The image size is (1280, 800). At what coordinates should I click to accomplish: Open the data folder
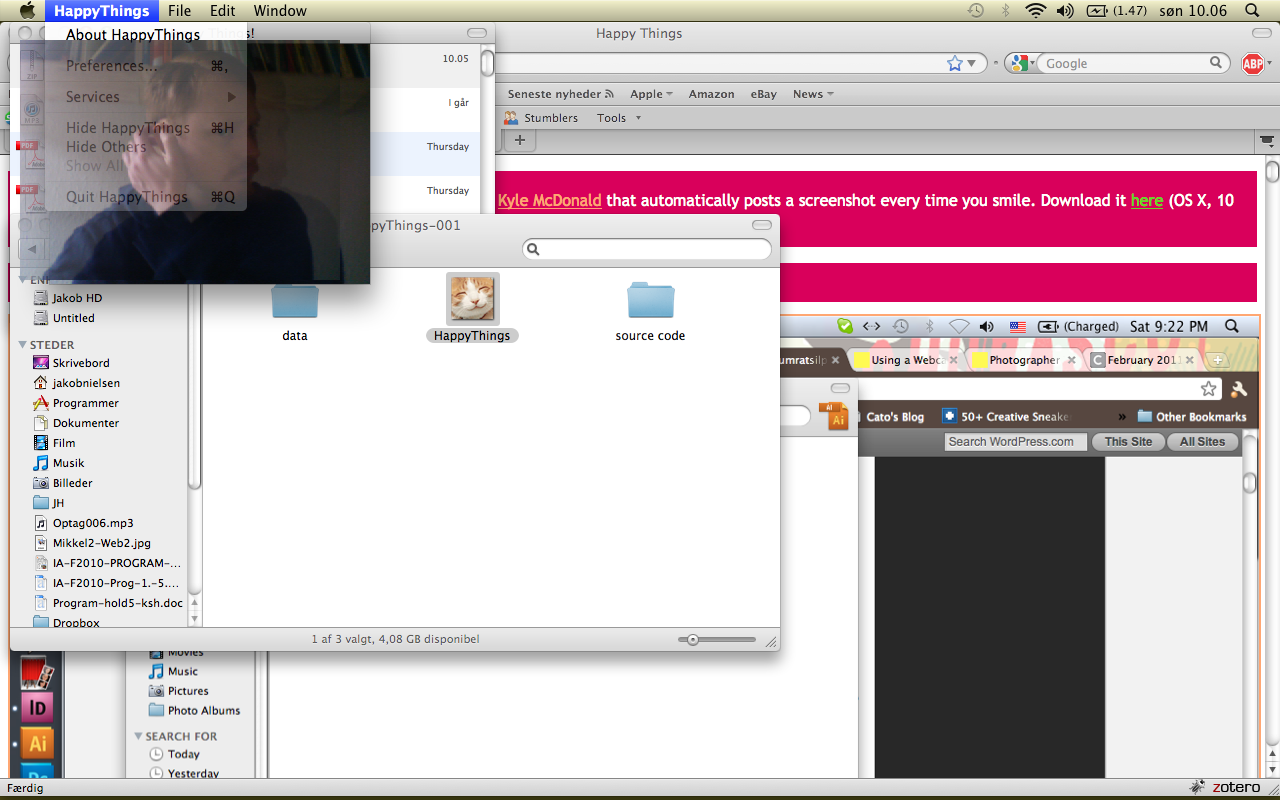click(294, 300)
